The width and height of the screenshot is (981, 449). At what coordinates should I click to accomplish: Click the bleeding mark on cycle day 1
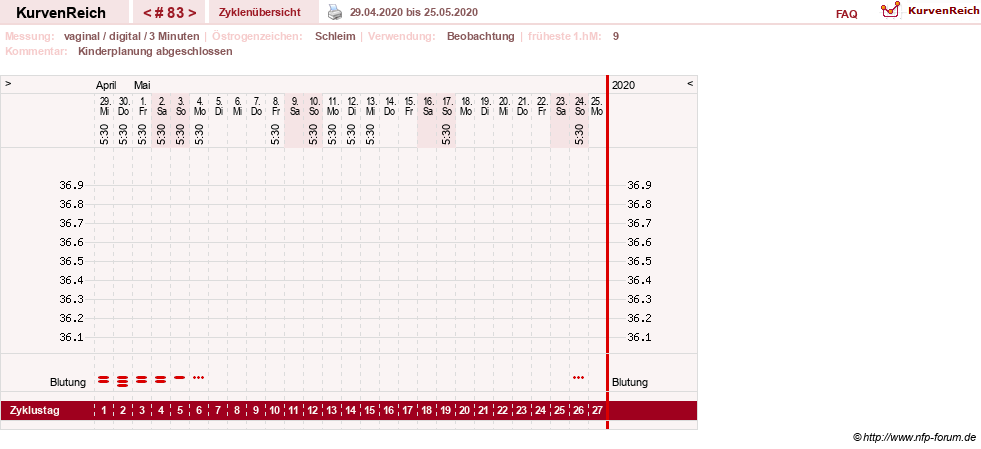104,379
